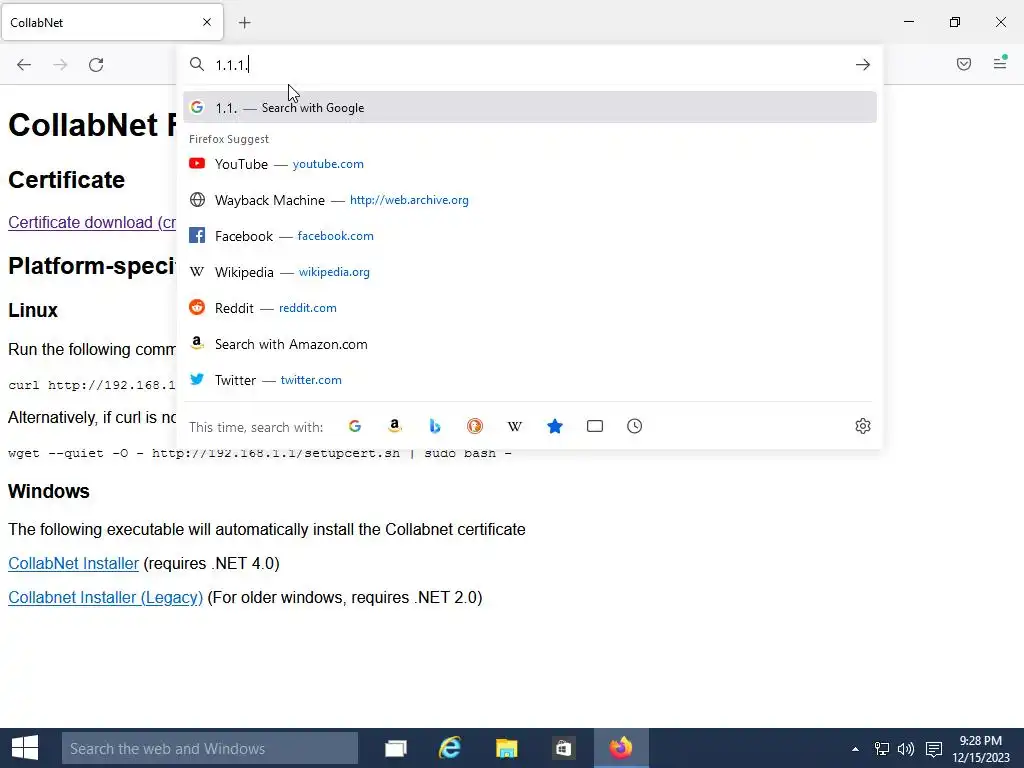Open Windows Start menu
The height and width of the screenshot is (768, 1024).
tap(25, 748)
